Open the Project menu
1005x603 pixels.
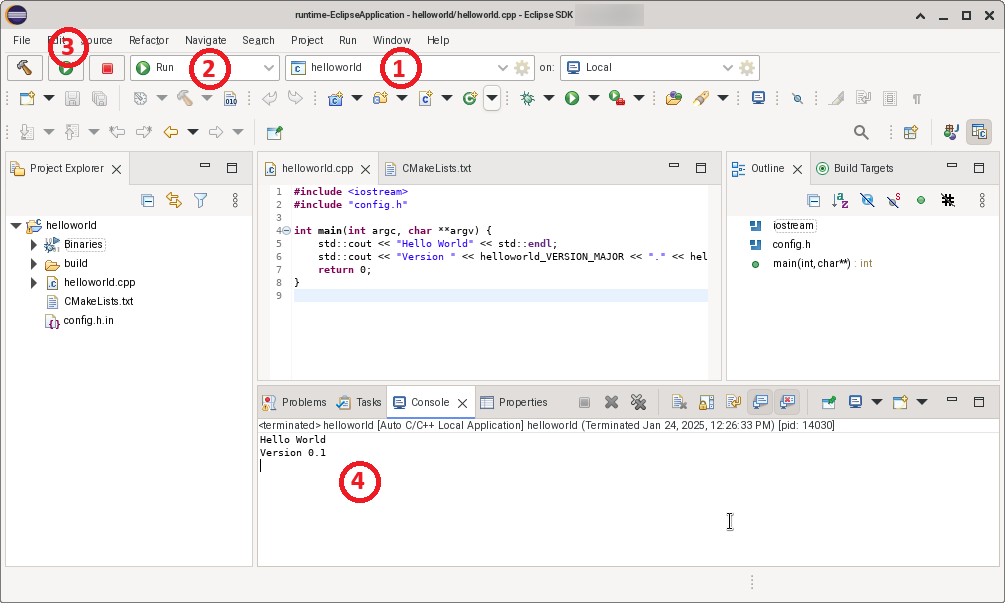pos(307,40)
